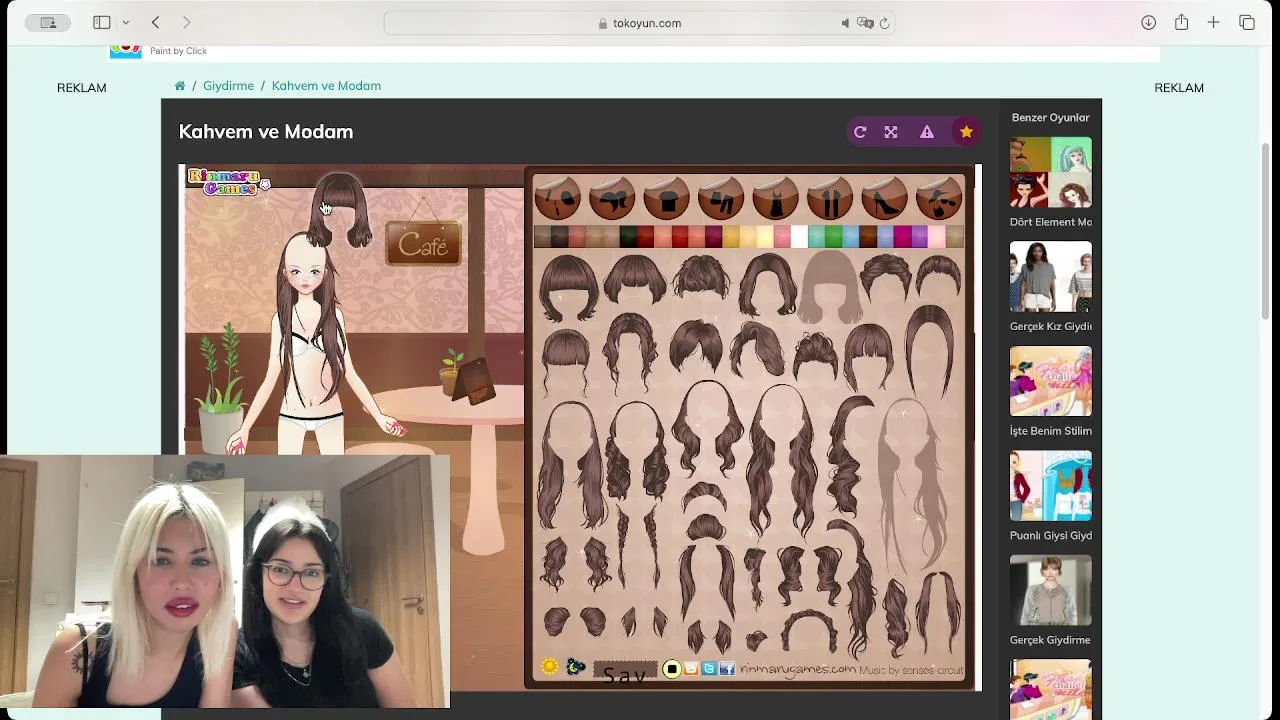Report a problem with the warning icon
1280x720 pixels.
[927, 132]
